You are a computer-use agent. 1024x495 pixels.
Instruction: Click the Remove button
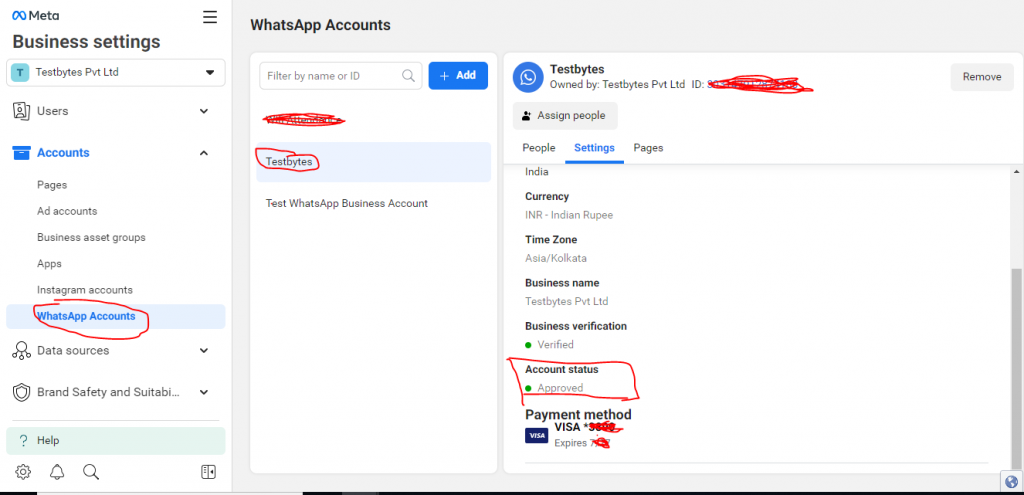point(982,77)
